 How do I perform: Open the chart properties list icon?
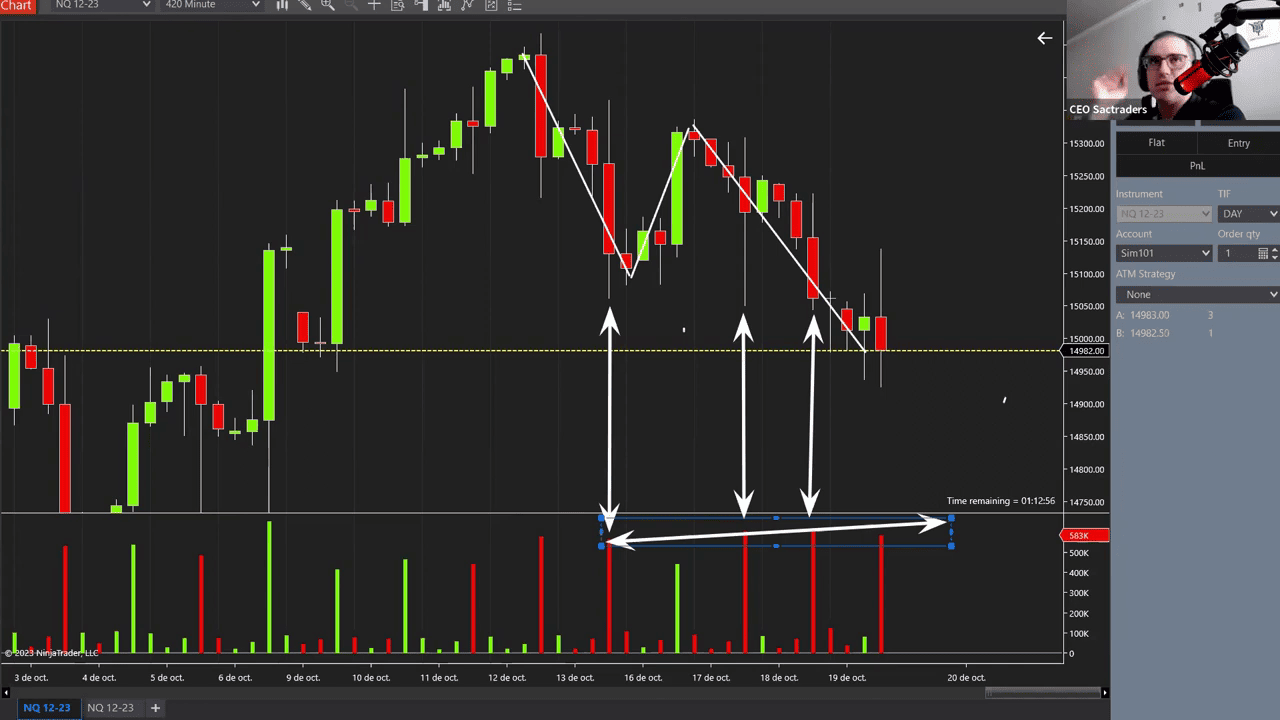514,5
